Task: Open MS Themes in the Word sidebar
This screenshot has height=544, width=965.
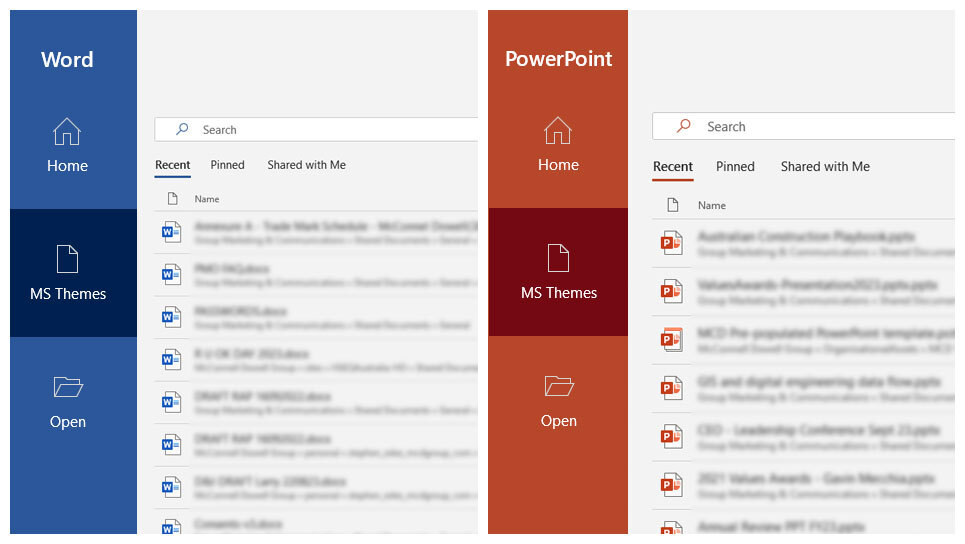Action: click(73, 273)
